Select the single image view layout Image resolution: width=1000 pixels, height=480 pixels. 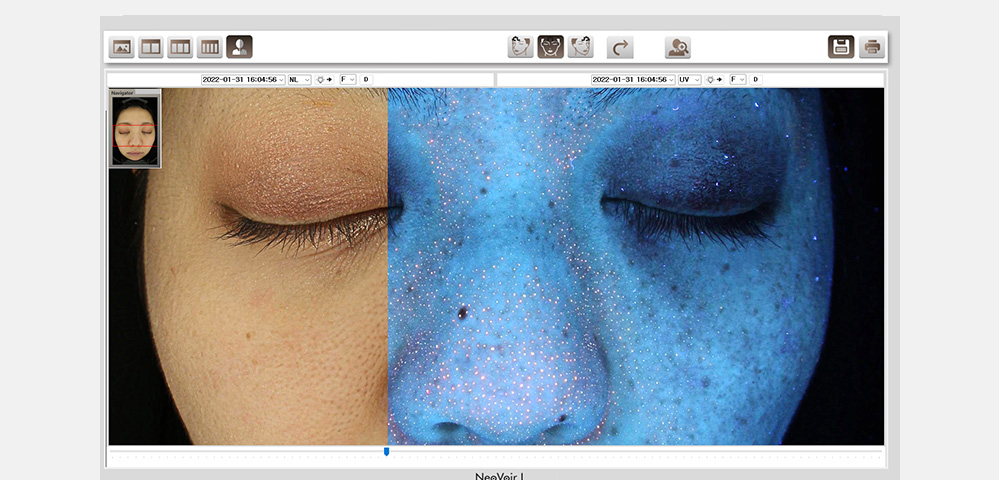click(122, 47)
